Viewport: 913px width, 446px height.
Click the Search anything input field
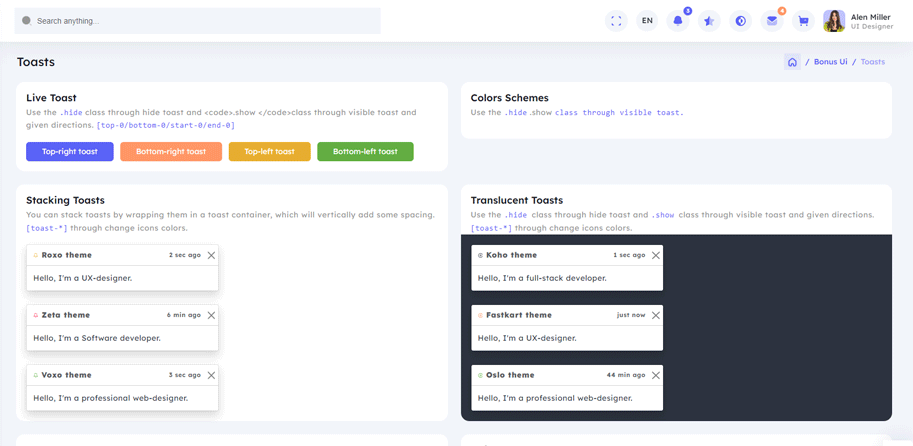pyautogui.click(x=200, y=21)
